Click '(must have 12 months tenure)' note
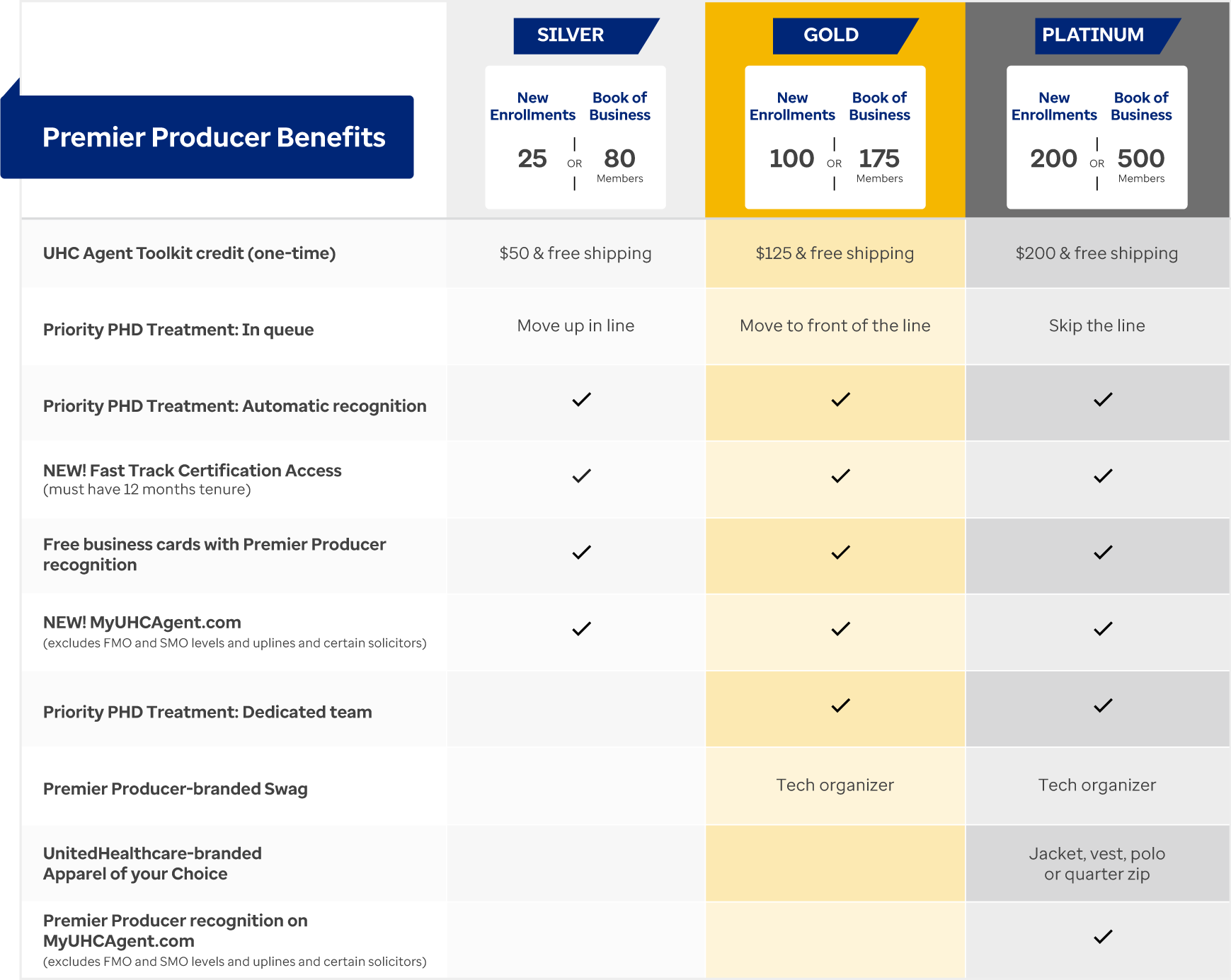The image size is (1231, 980). click(147, 490)
